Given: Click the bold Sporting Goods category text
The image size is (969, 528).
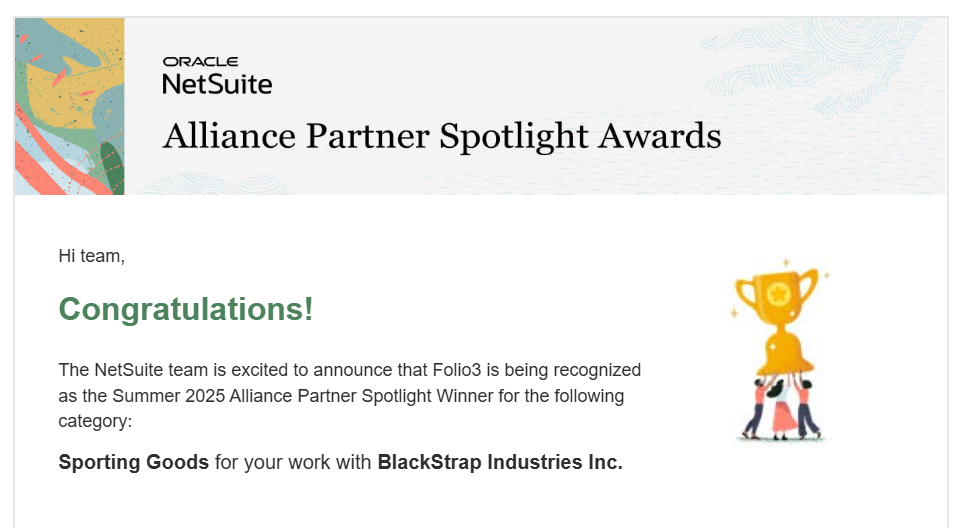Looking at the screenshot, I should (x=134, y=462).
